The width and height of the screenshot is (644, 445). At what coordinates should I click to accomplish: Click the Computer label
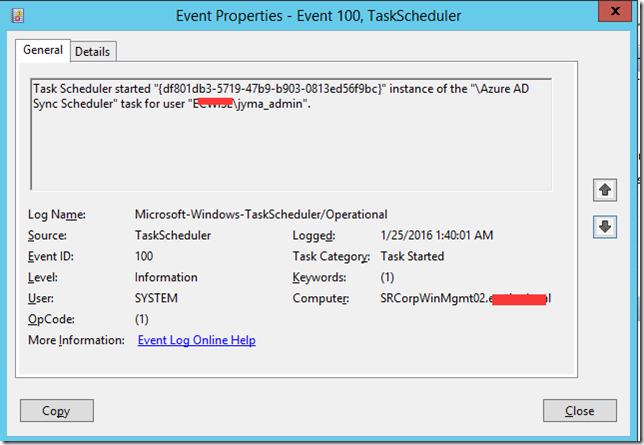[321, 298]
